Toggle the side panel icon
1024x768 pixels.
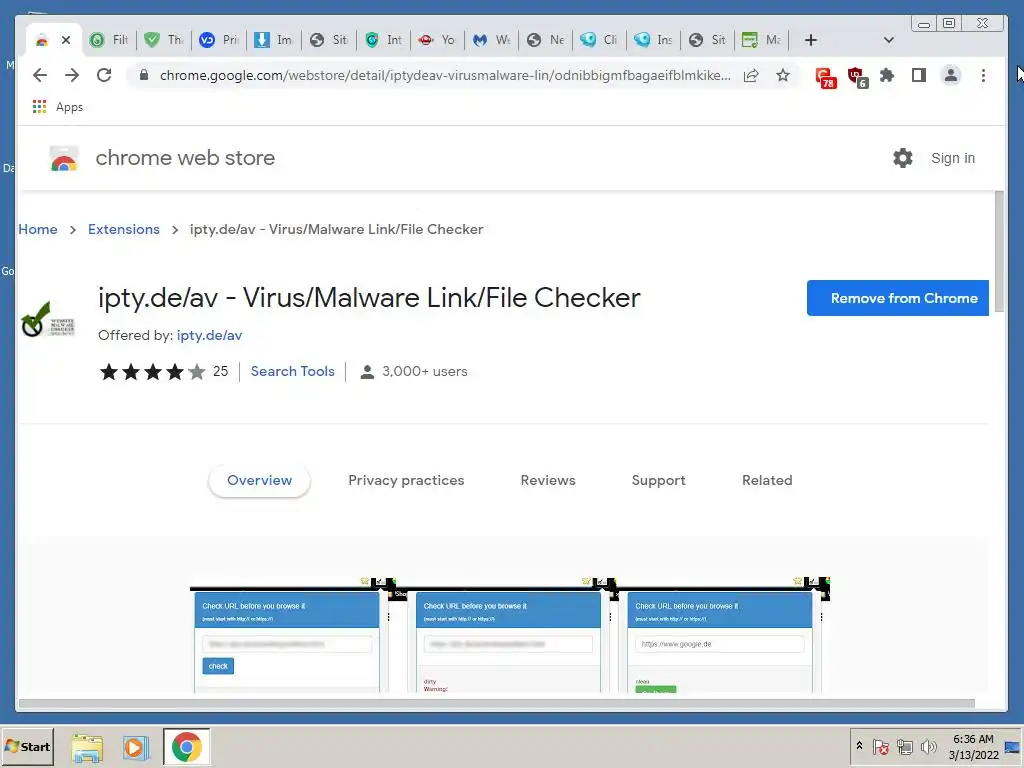coord(919,76)
